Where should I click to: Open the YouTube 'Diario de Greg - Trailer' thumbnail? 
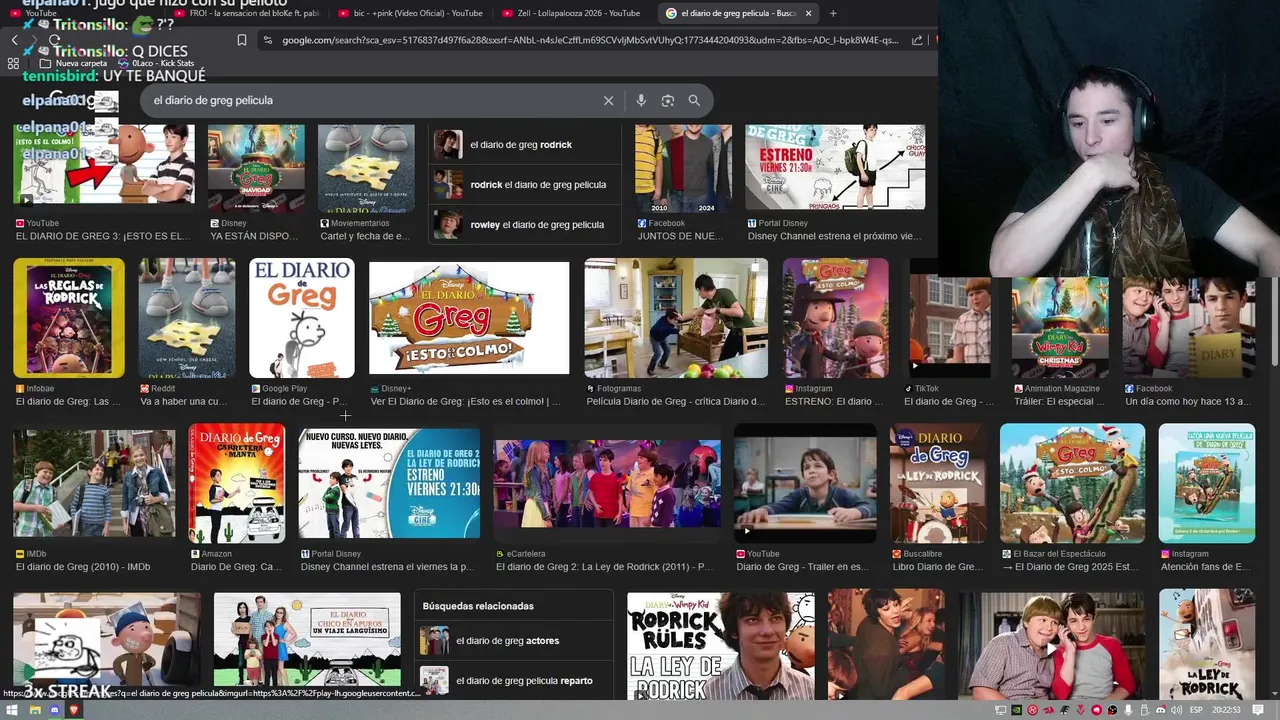(805, 483)
